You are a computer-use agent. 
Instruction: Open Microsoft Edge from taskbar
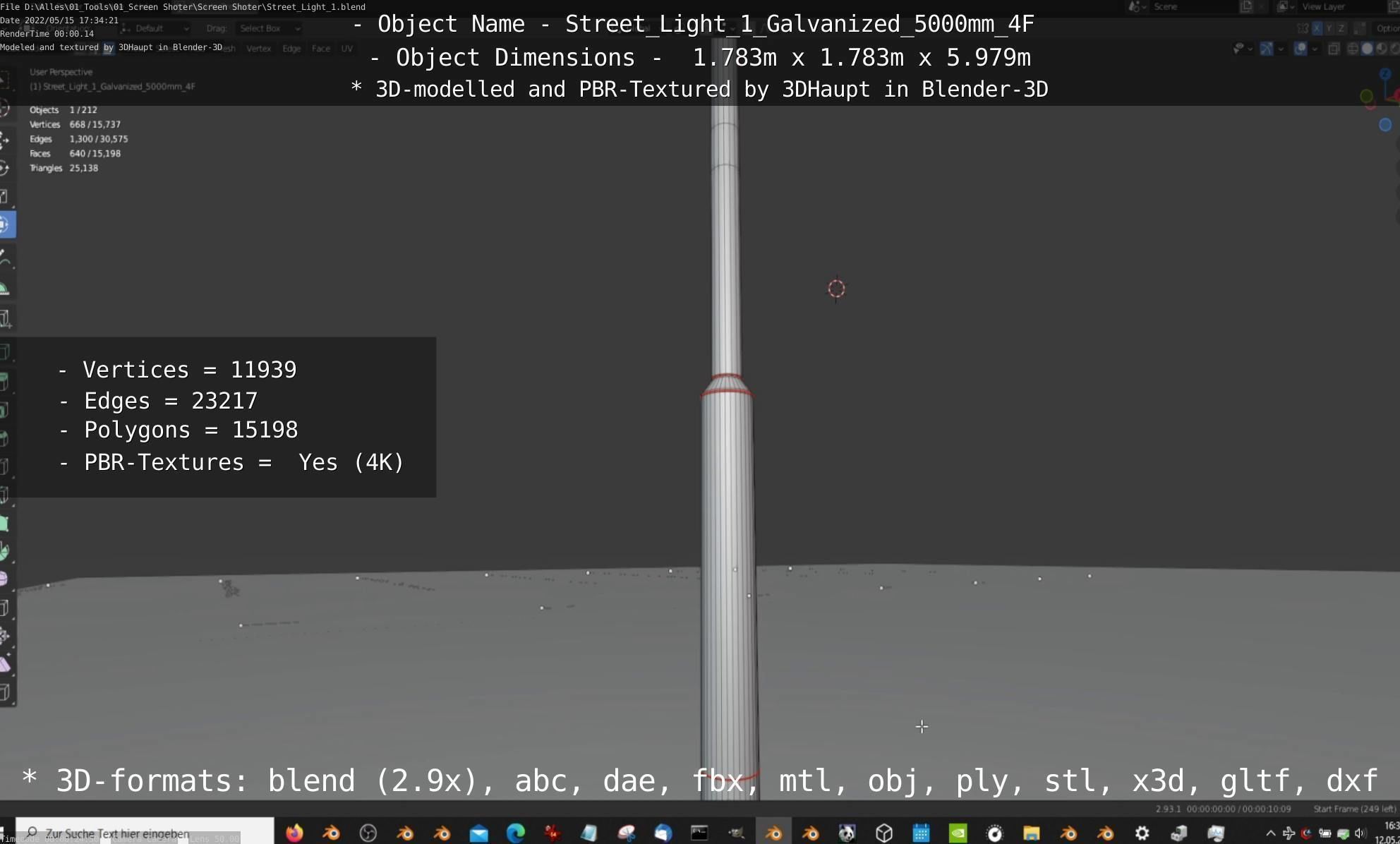coord(516,833)
